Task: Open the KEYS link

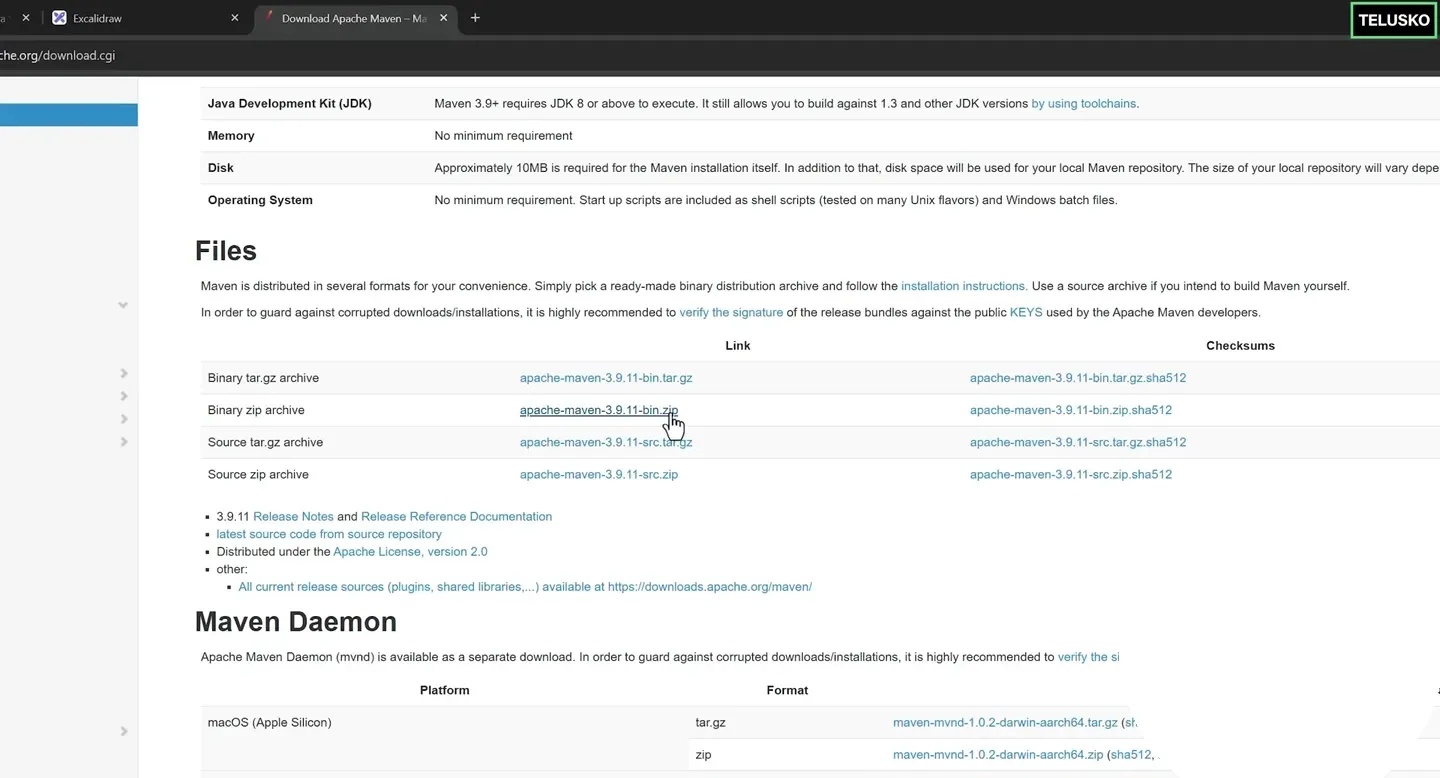Action: coord(1026,312)
